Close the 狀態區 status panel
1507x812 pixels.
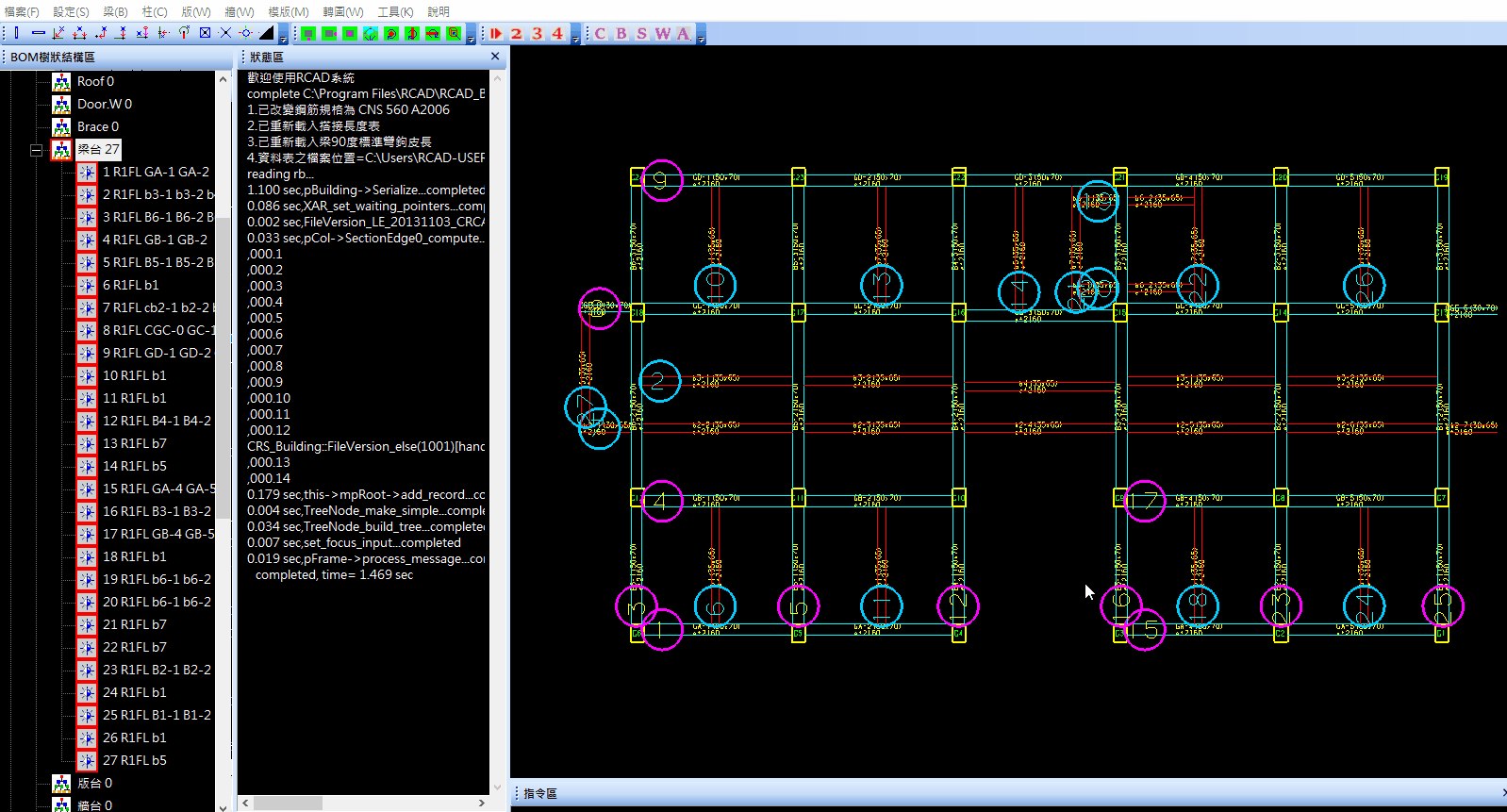tap(495, 57)
